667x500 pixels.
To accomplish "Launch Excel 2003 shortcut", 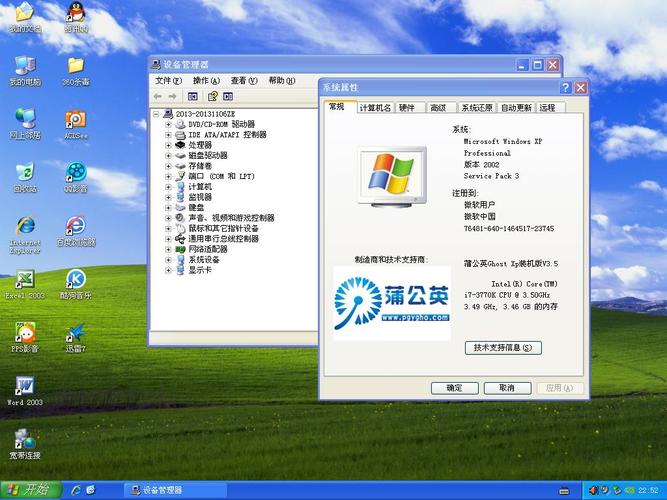I will pos(25,284).
